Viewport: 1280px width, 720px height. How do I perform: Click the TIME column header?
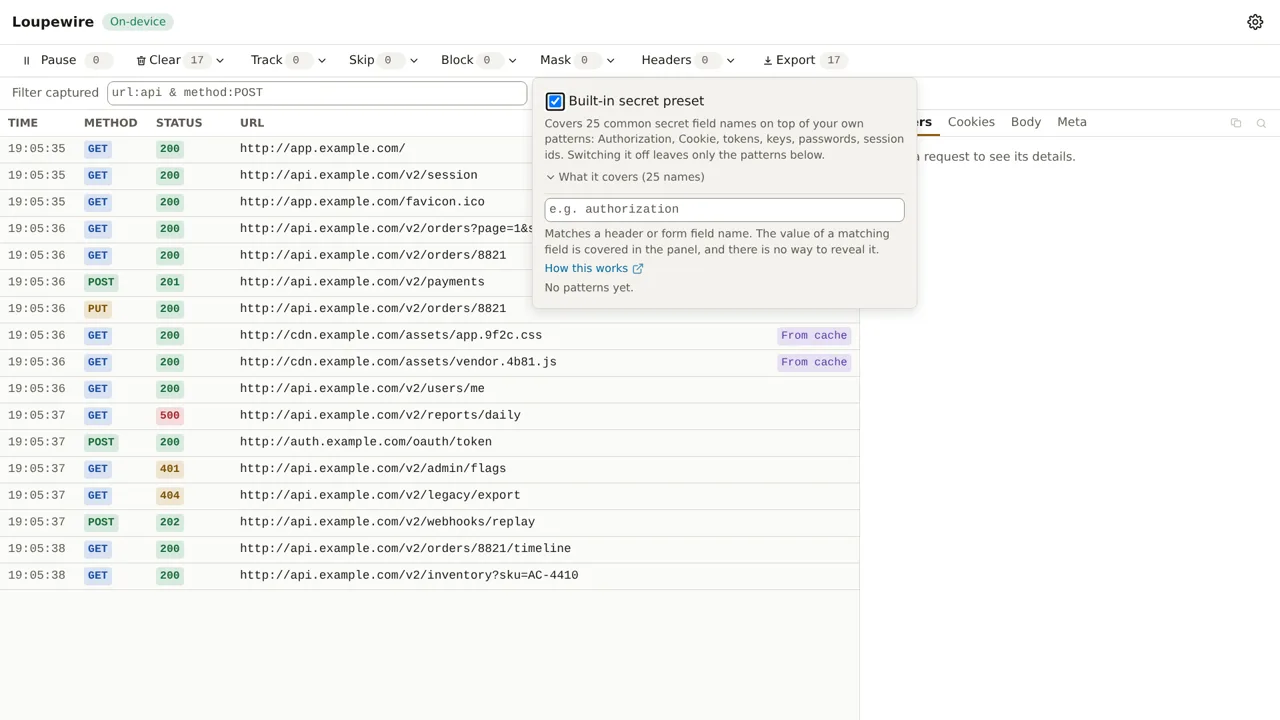23,123
